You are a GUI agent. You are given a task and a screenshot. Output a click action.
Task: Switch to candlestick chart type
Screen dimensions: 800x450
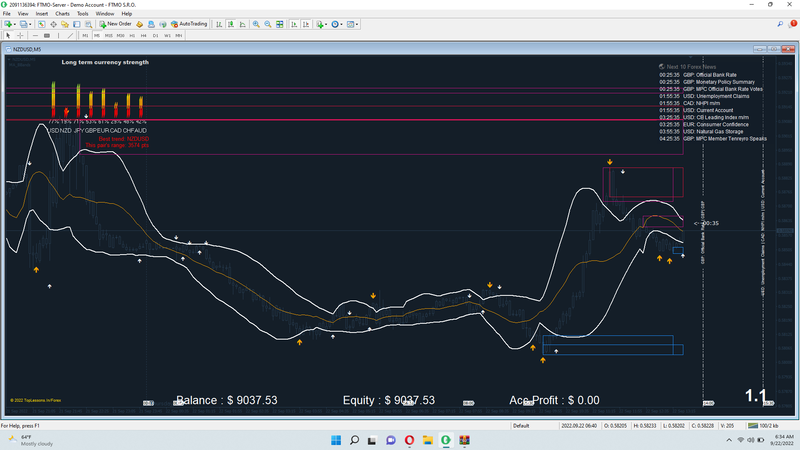231,24
